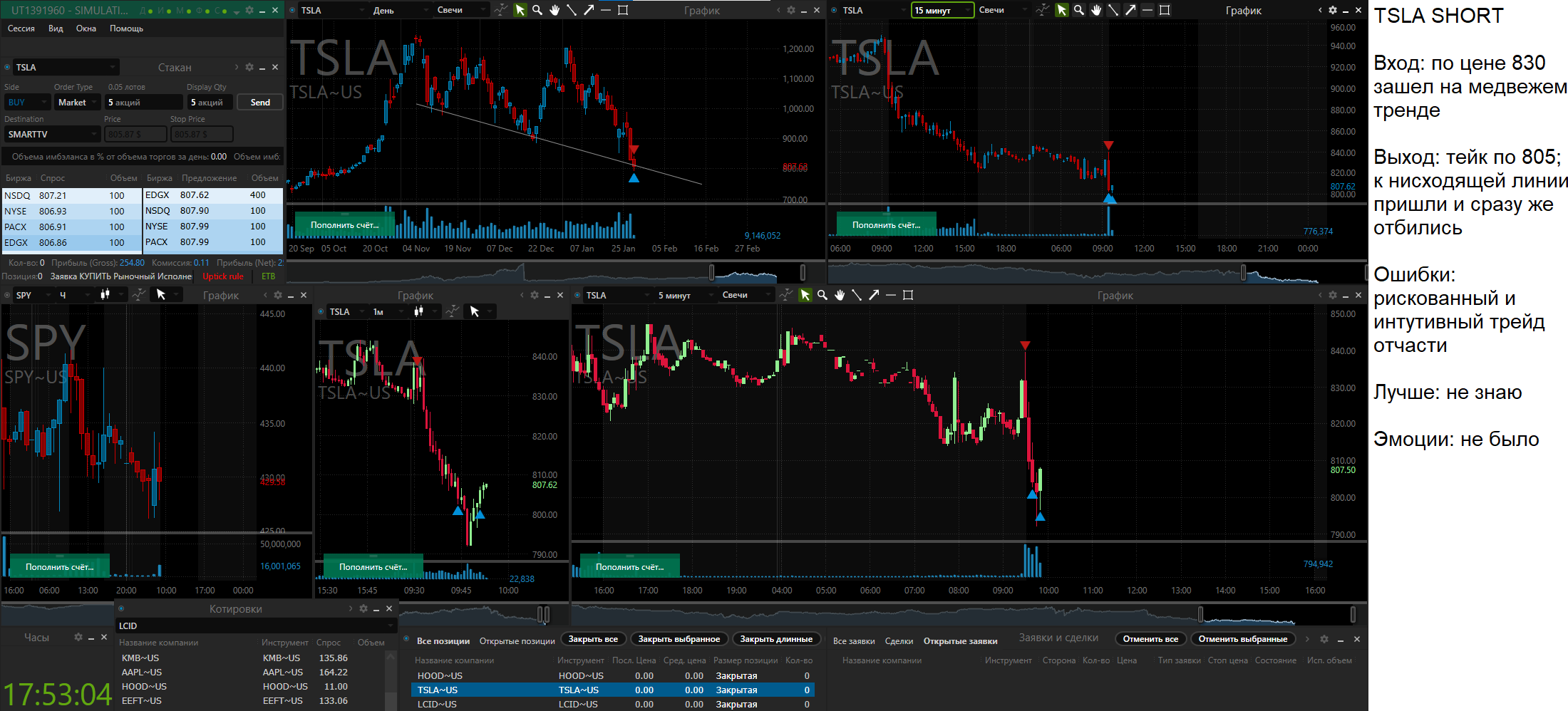
Task: Open the indicators icon in the SPY chart
Action: coord(139,294)
